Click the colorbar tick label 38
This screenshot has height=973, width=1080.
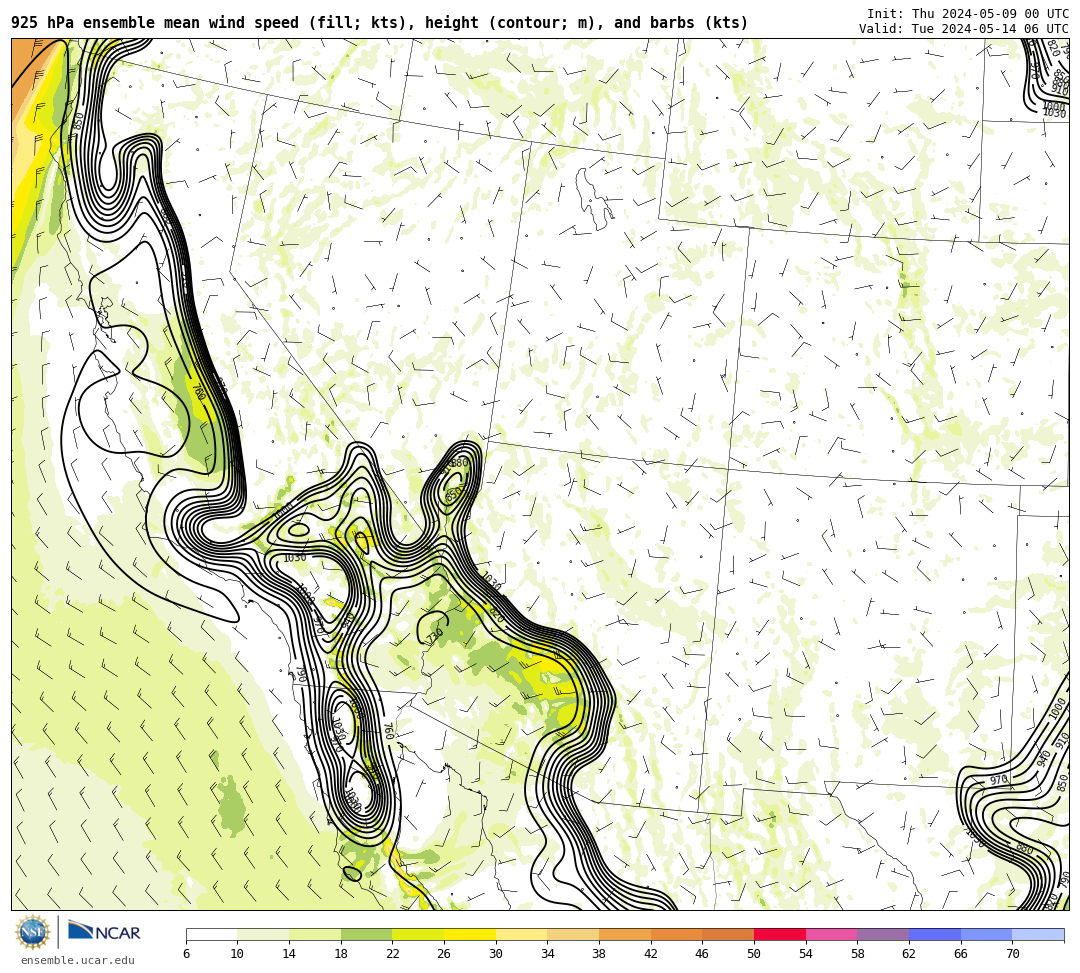(599, 954)
